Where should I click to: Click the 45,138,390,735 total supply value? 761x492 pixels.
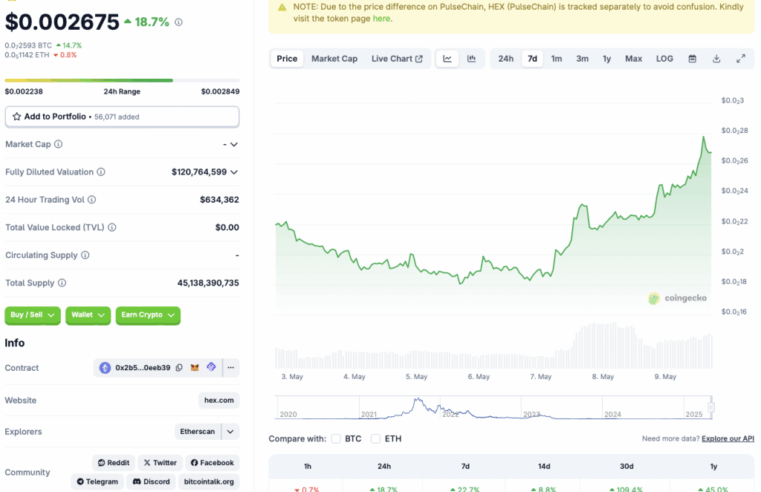pyautogui.click(x=208, y=282)
